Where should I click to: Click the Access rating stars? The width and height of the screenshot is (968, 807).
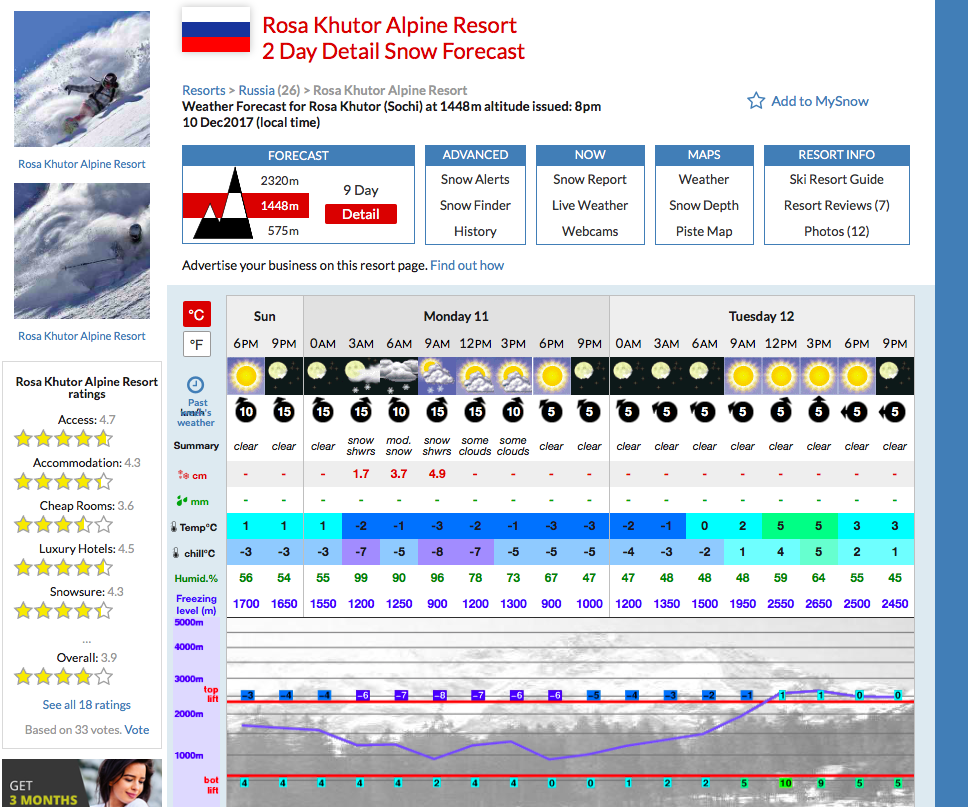point(64,439)
